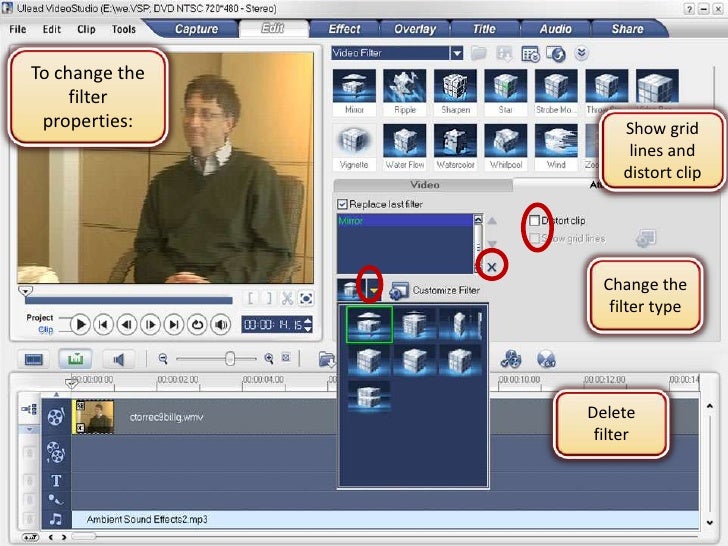728x546 pixels.
Task: Jump to the end of the clip
Action: 174,324
